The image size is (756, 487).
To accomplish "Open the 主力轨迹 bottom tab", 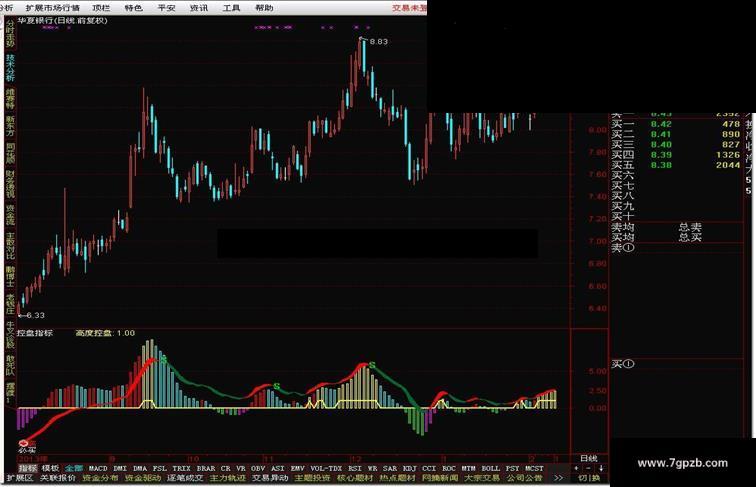I will 228,478.
